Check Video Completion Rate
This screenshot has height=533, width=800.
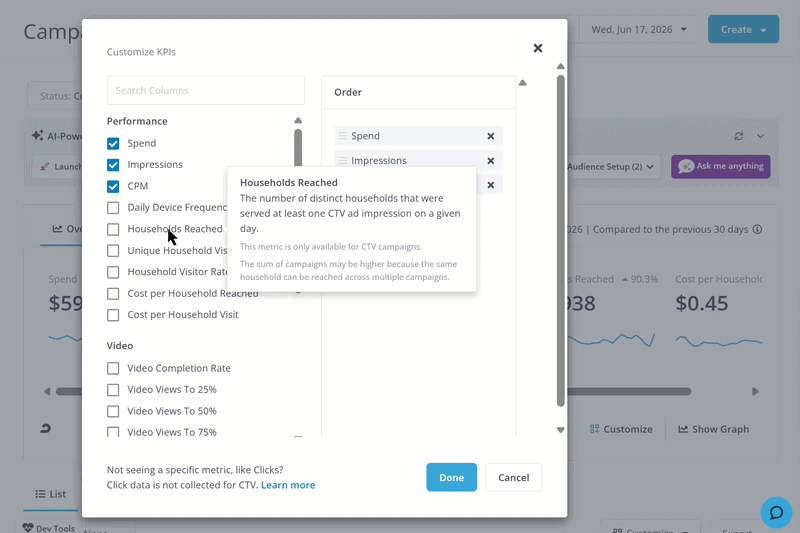[113, 368]
